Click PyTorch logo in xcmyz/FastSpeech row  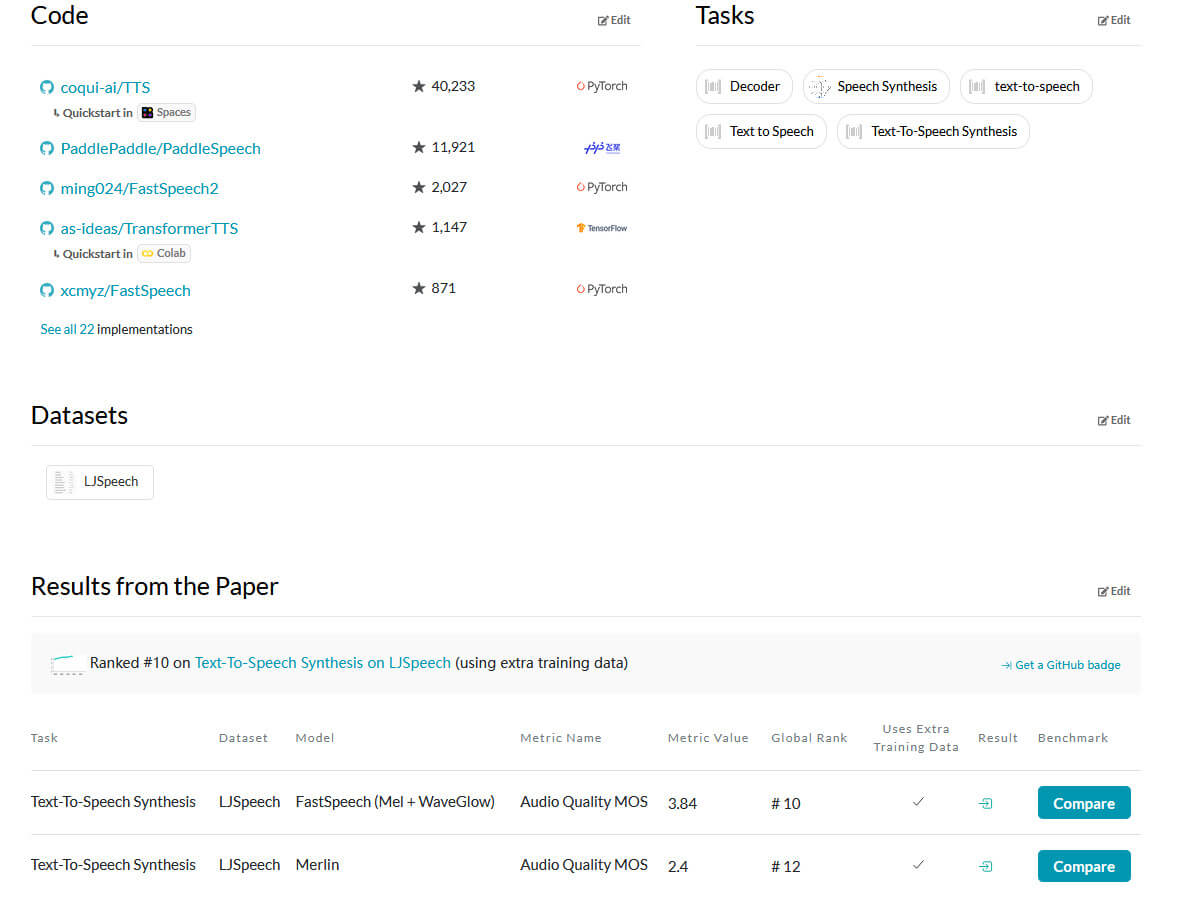tap(602, 289)
